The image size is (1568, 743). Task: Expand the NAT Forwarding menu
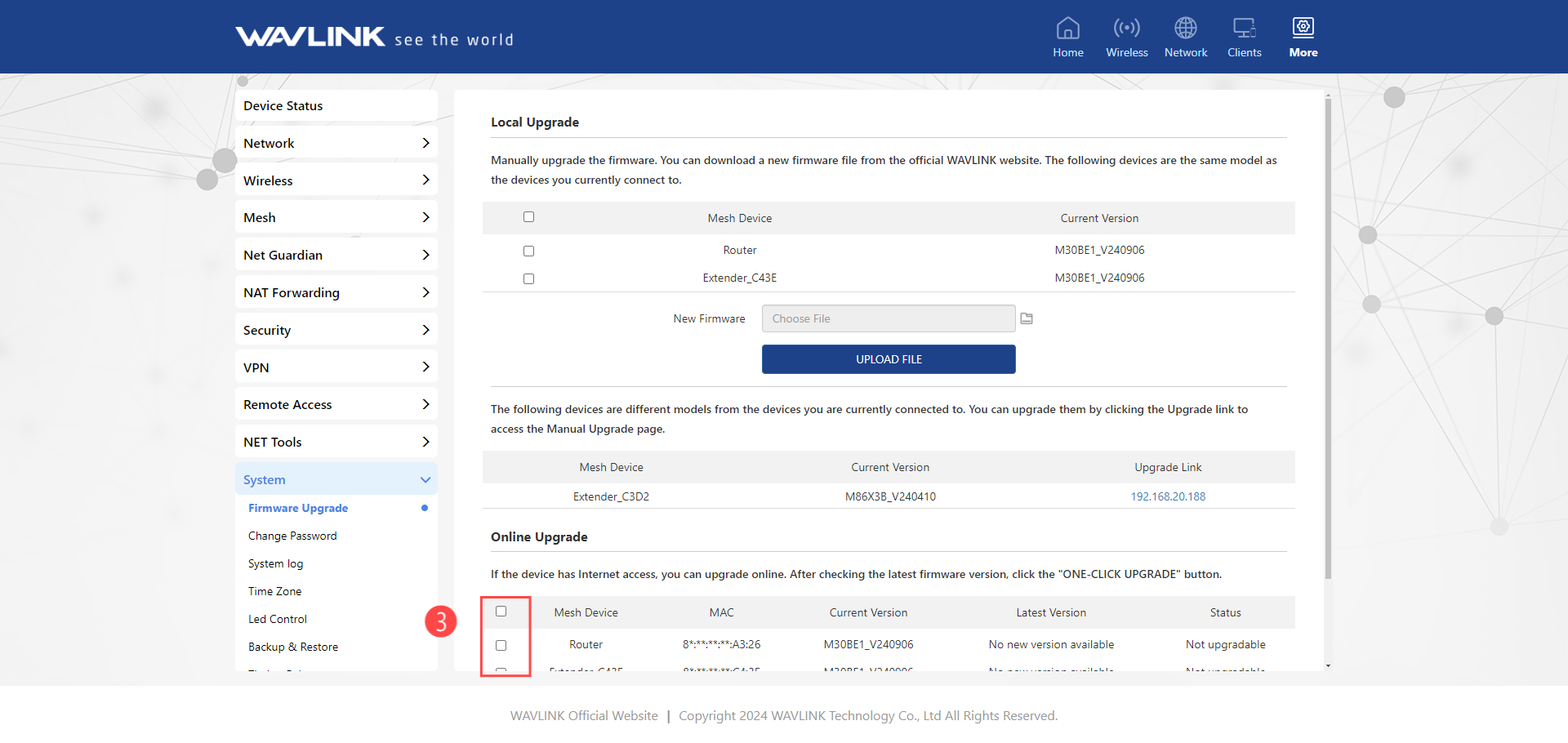coord(336,292)
